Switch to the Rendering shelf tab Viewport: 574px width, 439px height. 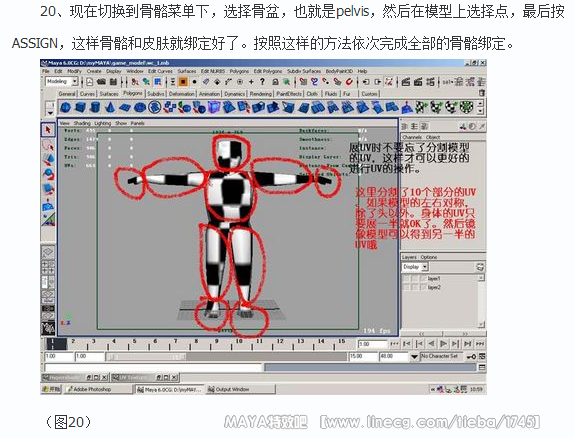coord(261,94)
